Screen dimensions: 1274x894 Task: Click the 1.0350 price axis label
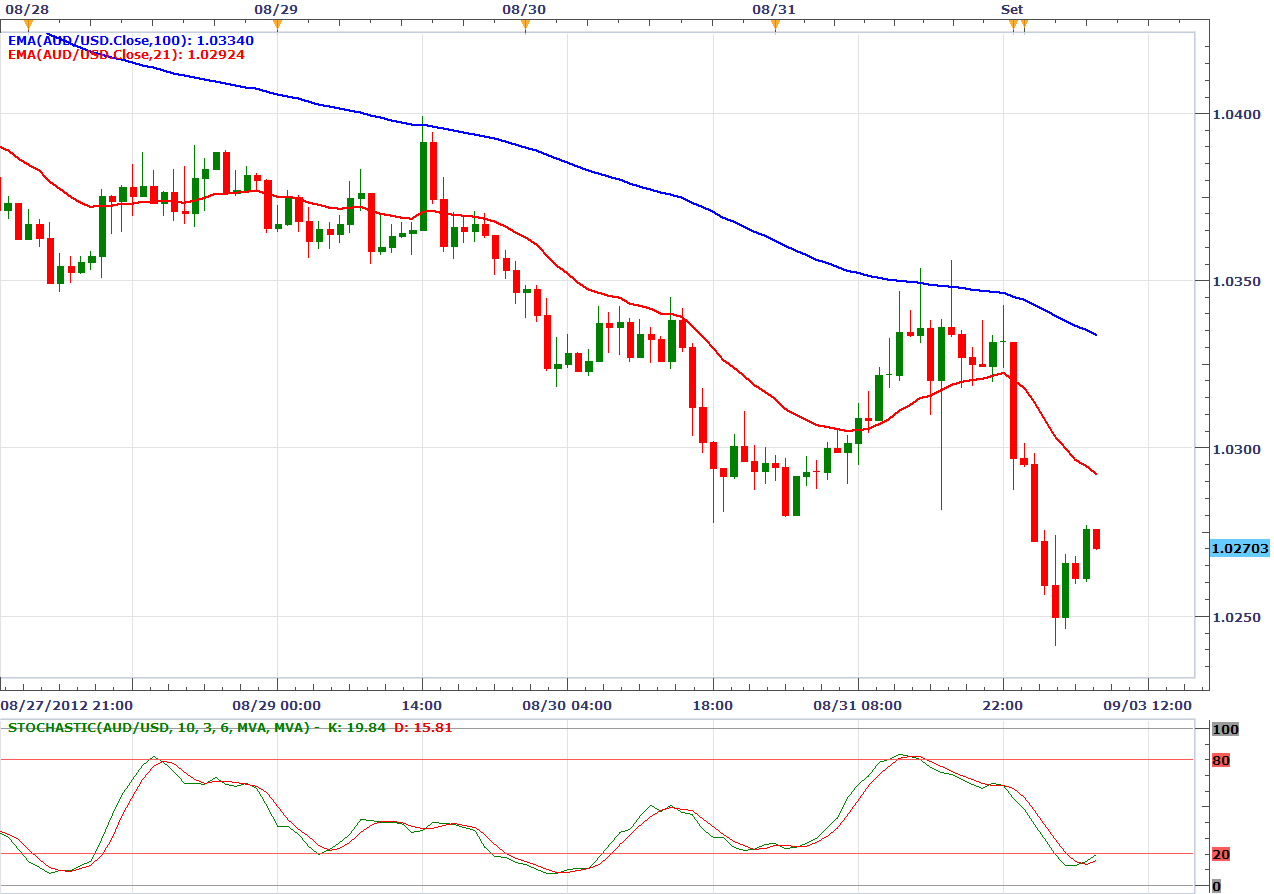1235,282
